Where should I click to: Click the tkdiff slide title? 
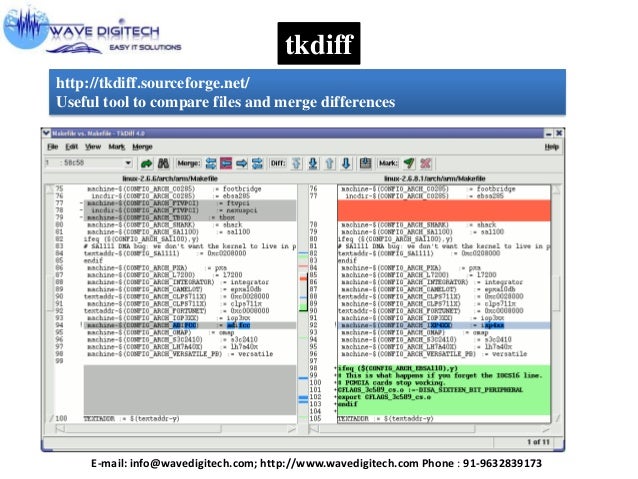pyautogui.click(x=319, y=44)
